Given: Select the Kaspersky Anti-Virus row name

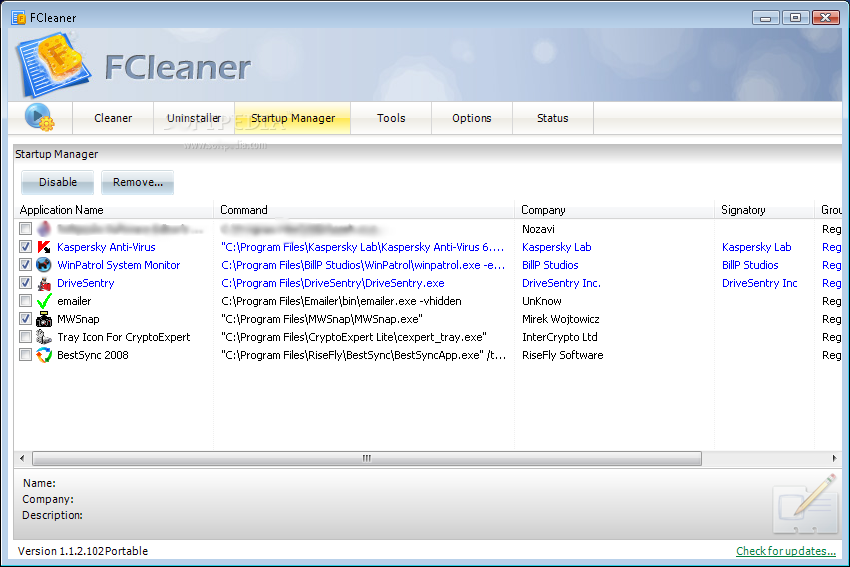Looking at the screenshot, I should click(x=106, y=247).
